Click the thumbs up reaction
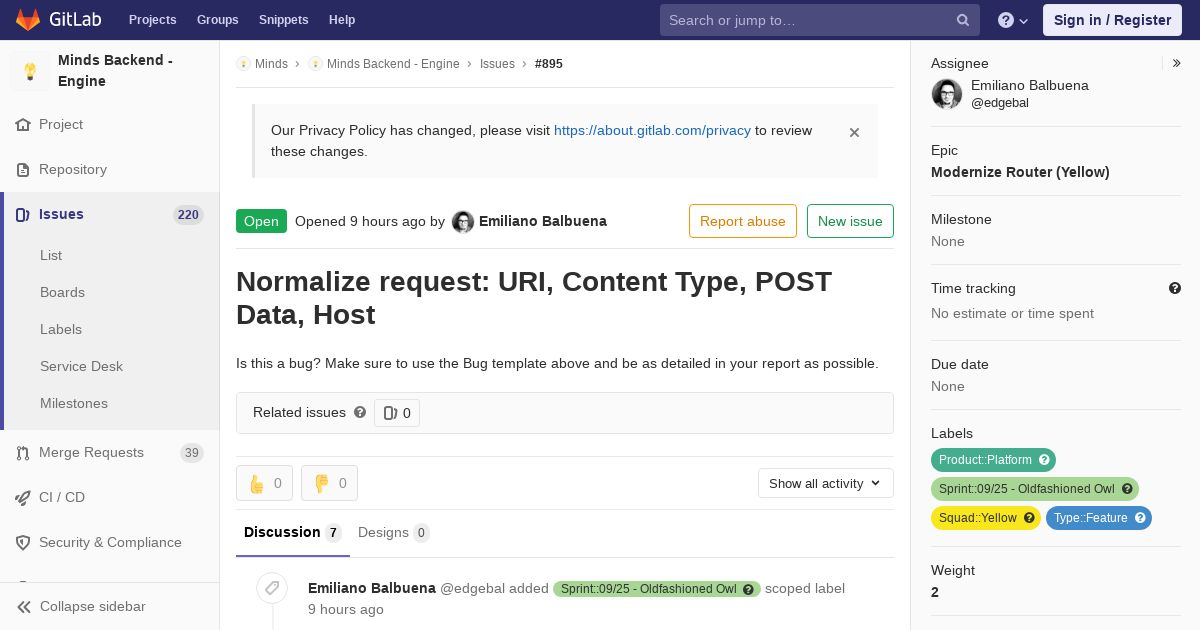Screen dimensions: 1200x630 [x=264, y=483]
